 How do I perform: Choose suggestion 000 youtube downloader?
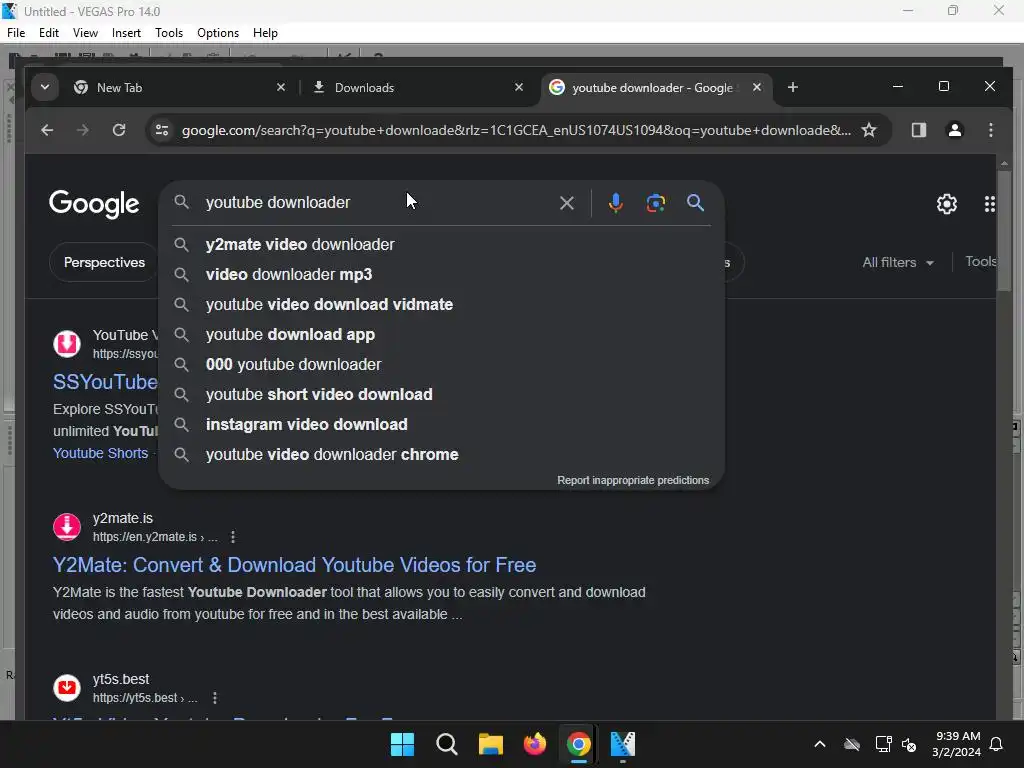point(441,364)
